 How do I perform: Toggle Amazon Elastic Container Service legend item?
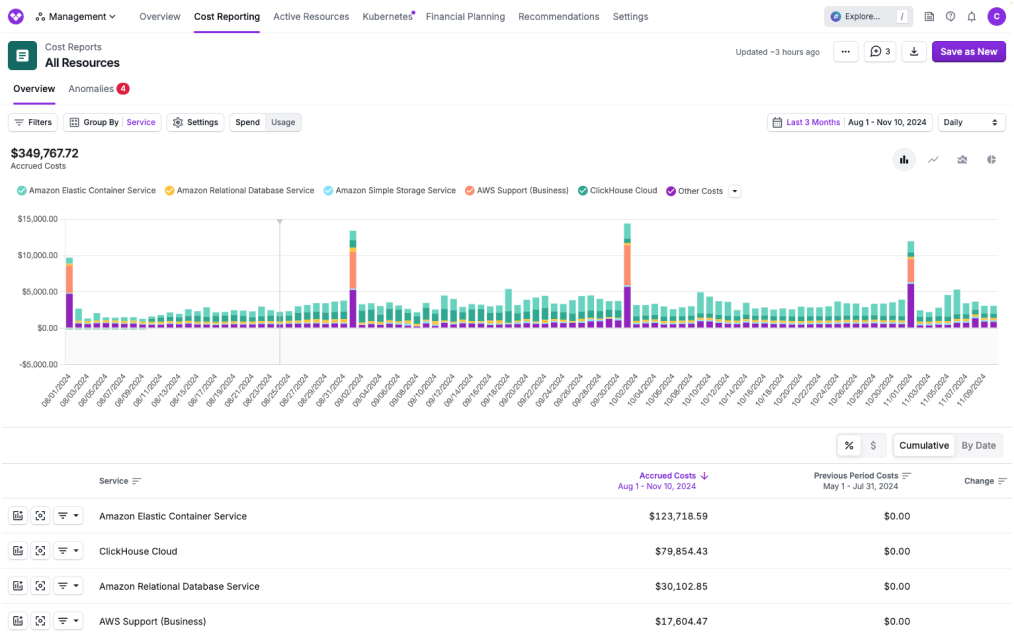pos(86,191)
